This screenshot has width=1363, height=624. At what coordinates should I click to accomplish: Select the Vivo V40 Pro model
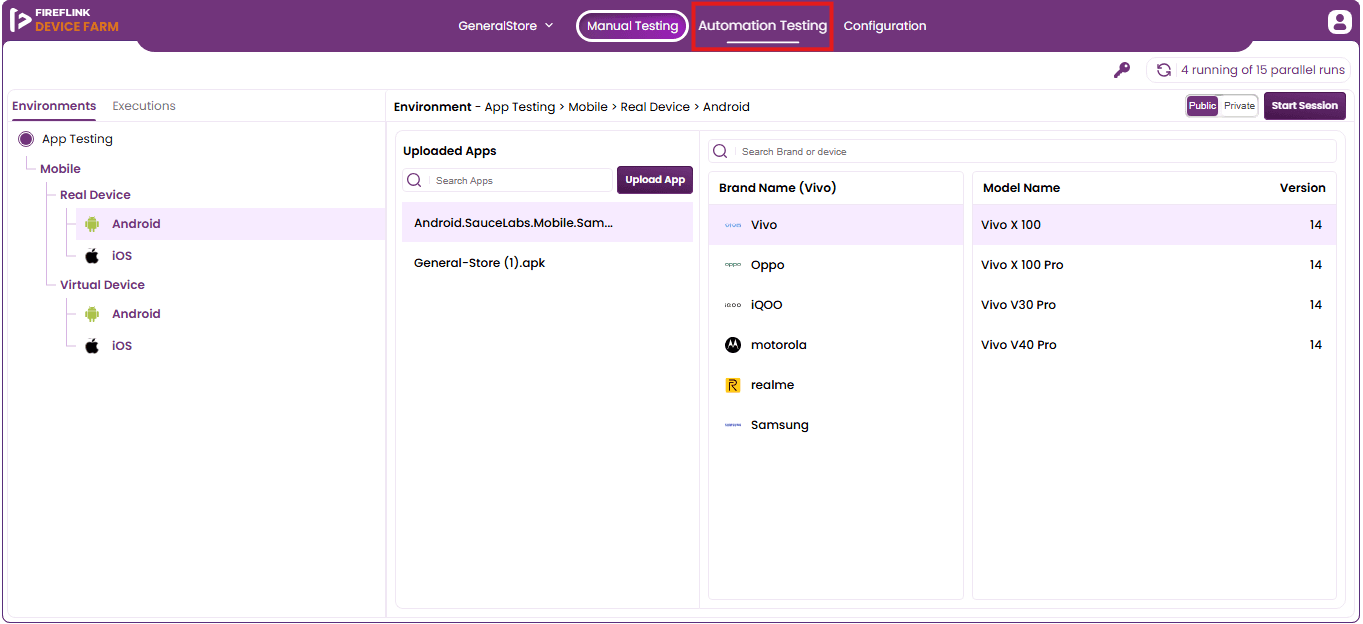(1154, 345)
